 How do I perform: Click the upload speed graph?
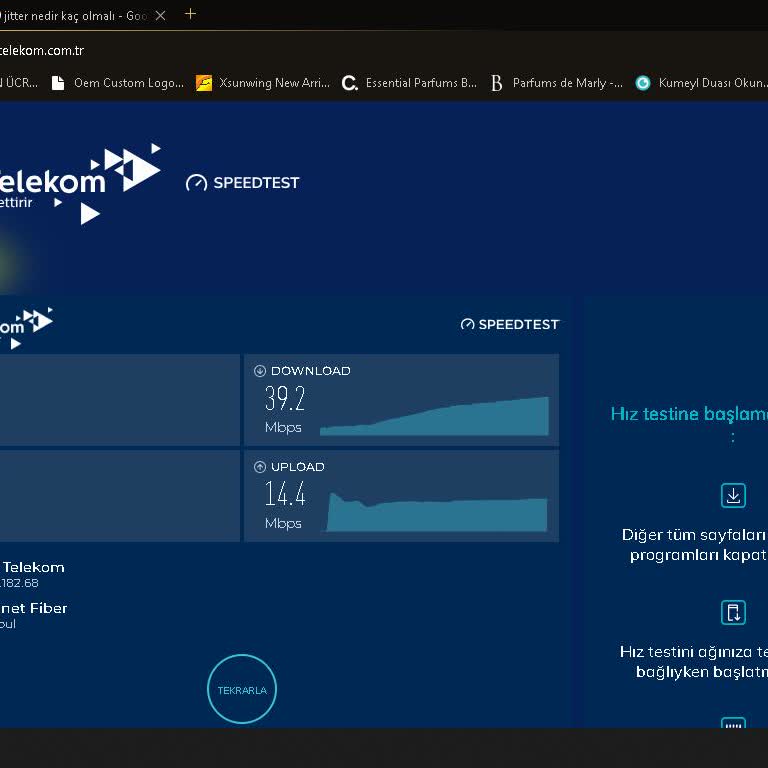(436, 512)
